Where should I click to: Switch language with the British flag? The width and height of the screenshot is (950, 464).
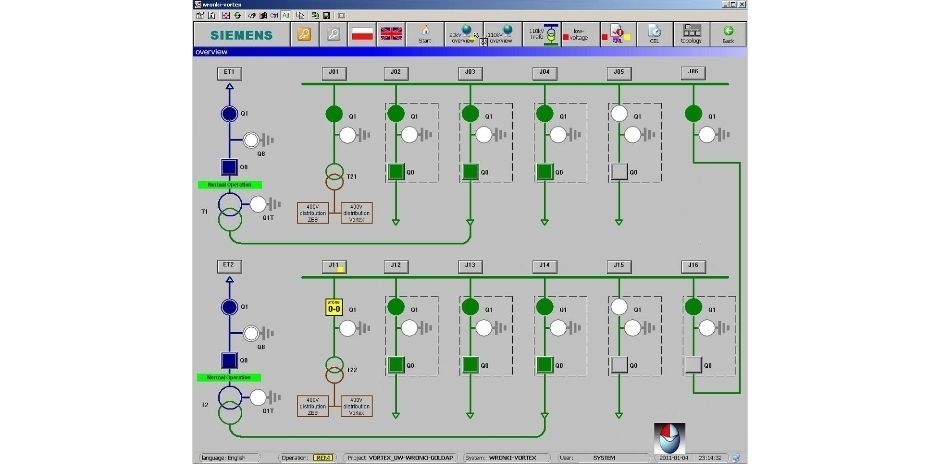tap(392, 35)
